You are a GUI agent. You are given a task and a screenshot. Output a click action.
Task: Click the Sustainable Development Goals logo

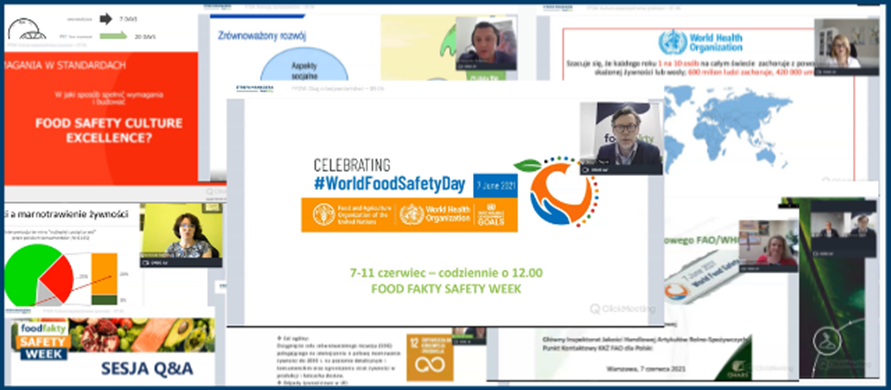pos(492,214)
